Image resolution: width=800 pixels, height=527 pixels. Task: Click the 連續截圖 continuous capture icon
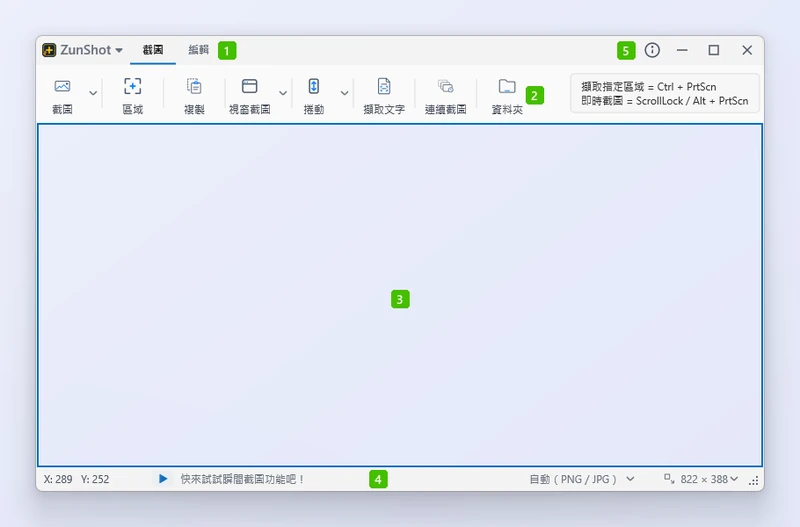pos(446,86)
